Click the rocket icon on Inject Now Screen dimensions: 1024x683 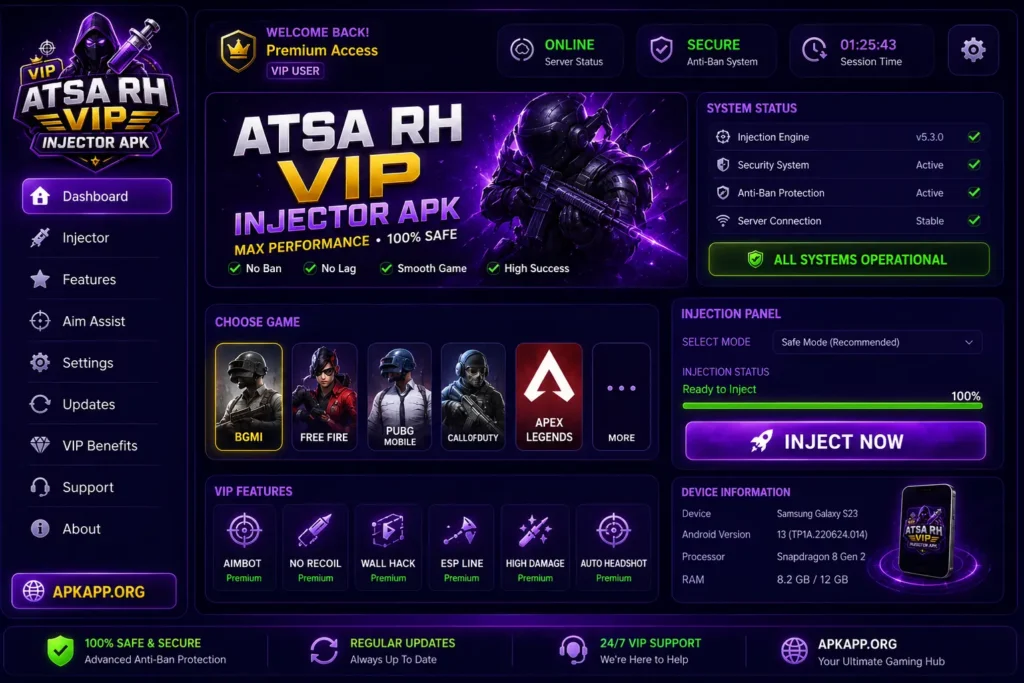[761, 441]
